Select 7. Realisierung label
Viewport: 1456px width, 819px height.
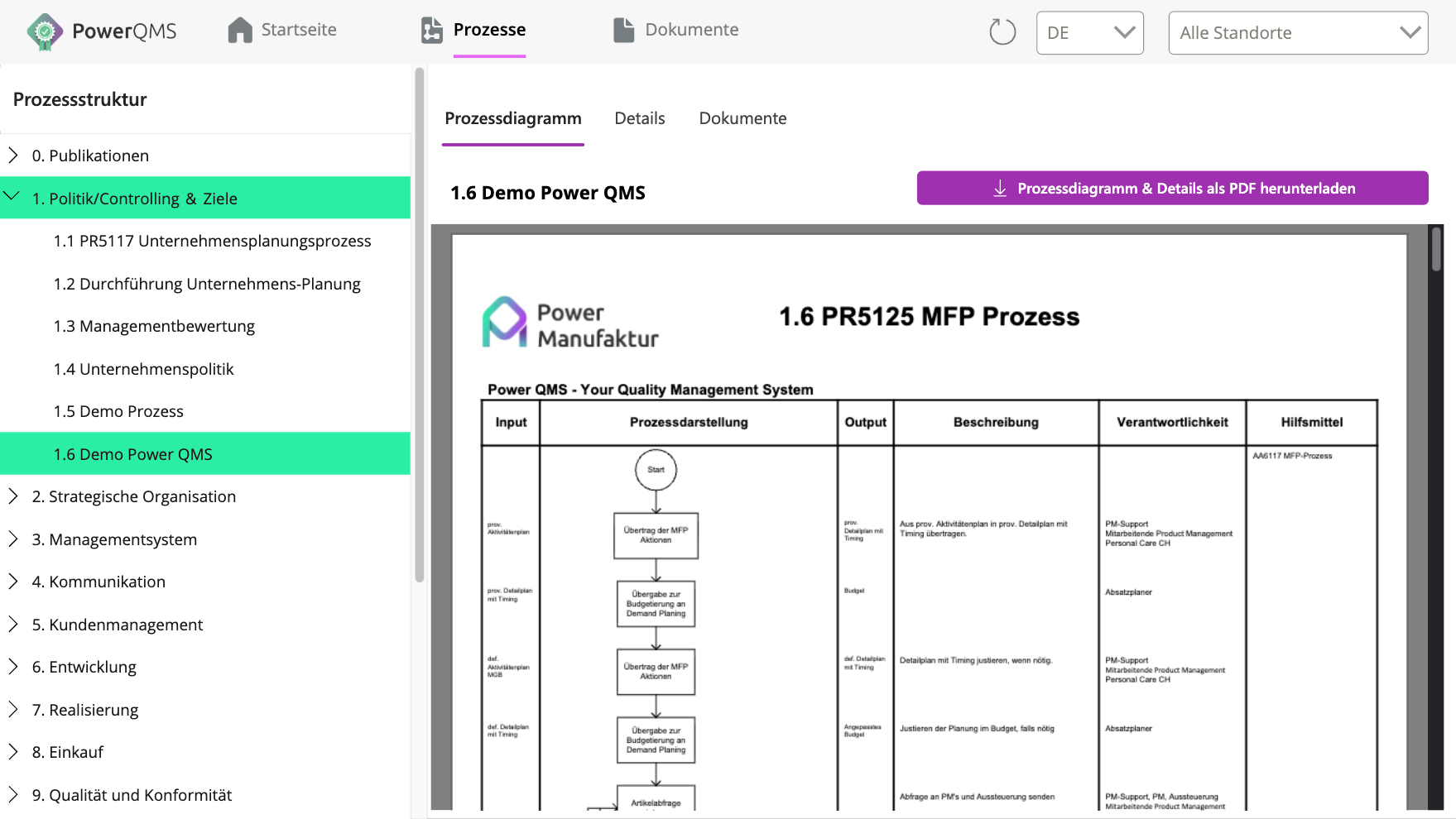85,710
